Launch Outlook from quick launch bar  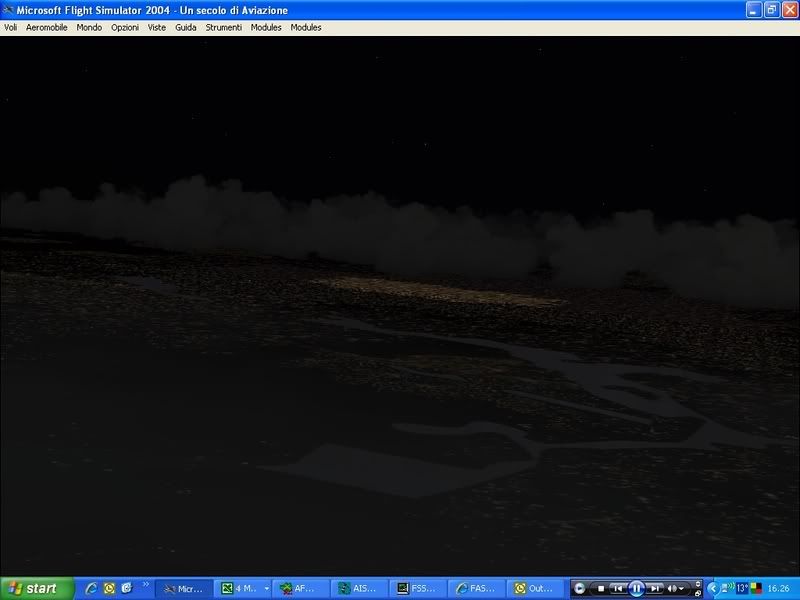pyautogui.click(x=109, y=588)
